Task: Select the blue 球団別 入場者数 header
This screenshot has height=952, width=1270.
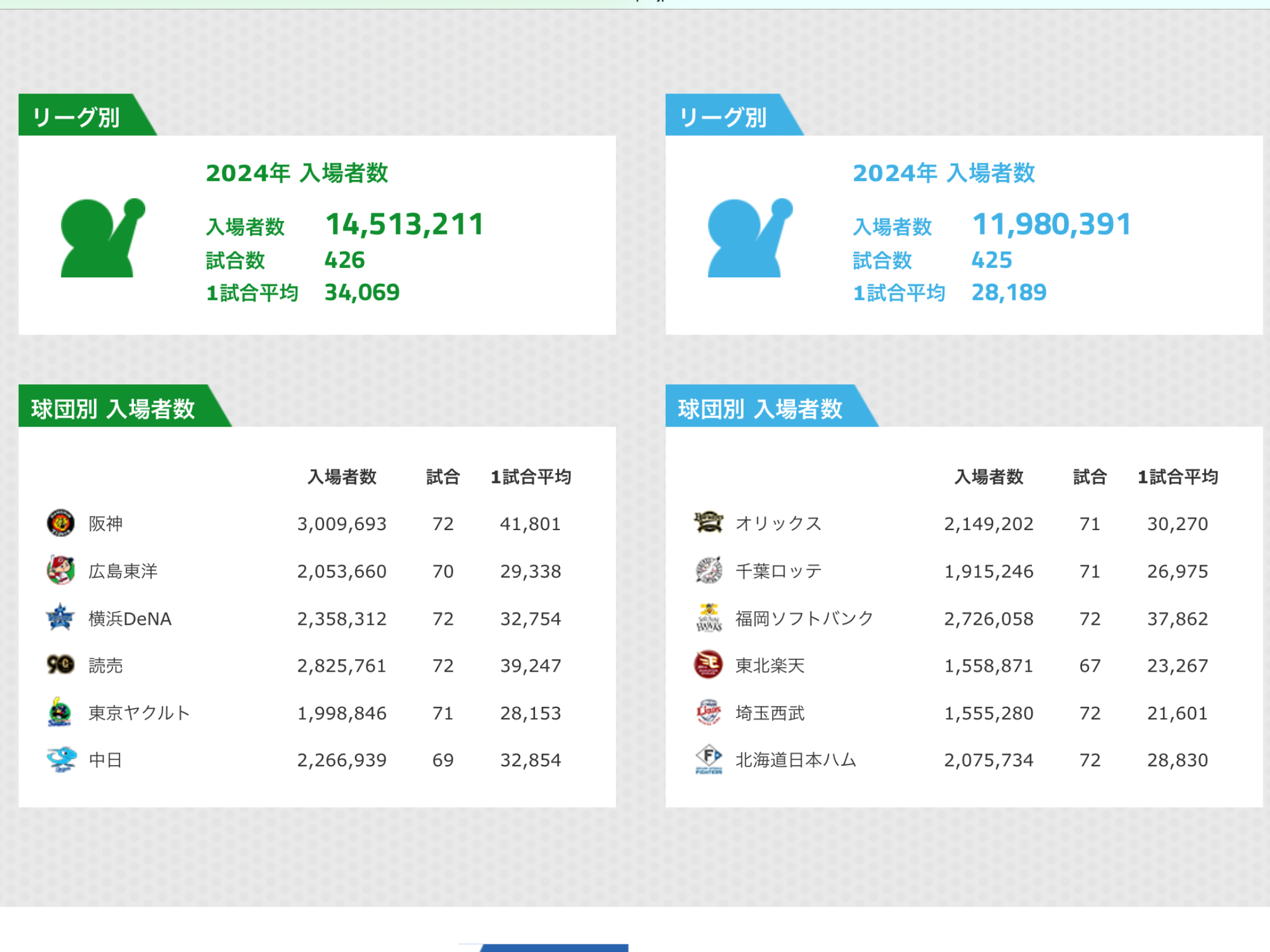Action: (772, 405)
